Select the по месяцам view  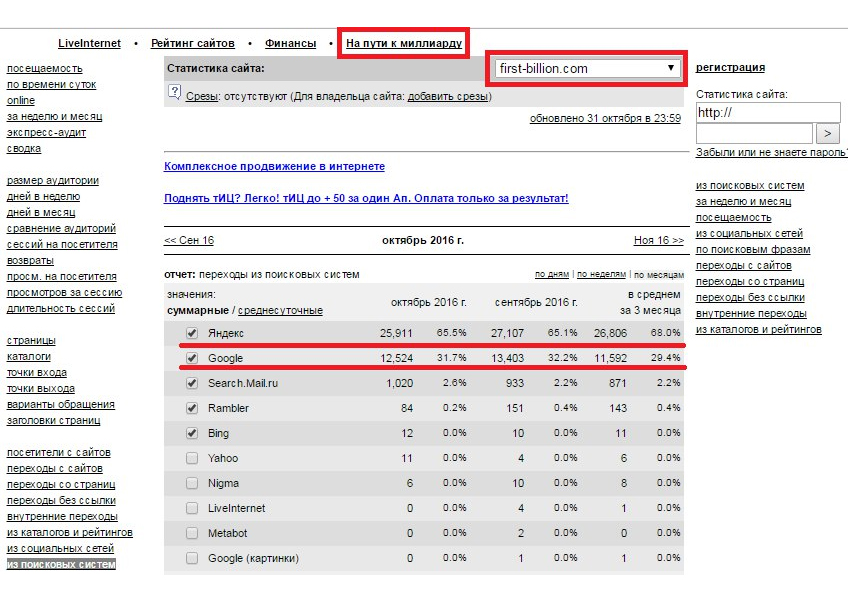click(658, 275)
